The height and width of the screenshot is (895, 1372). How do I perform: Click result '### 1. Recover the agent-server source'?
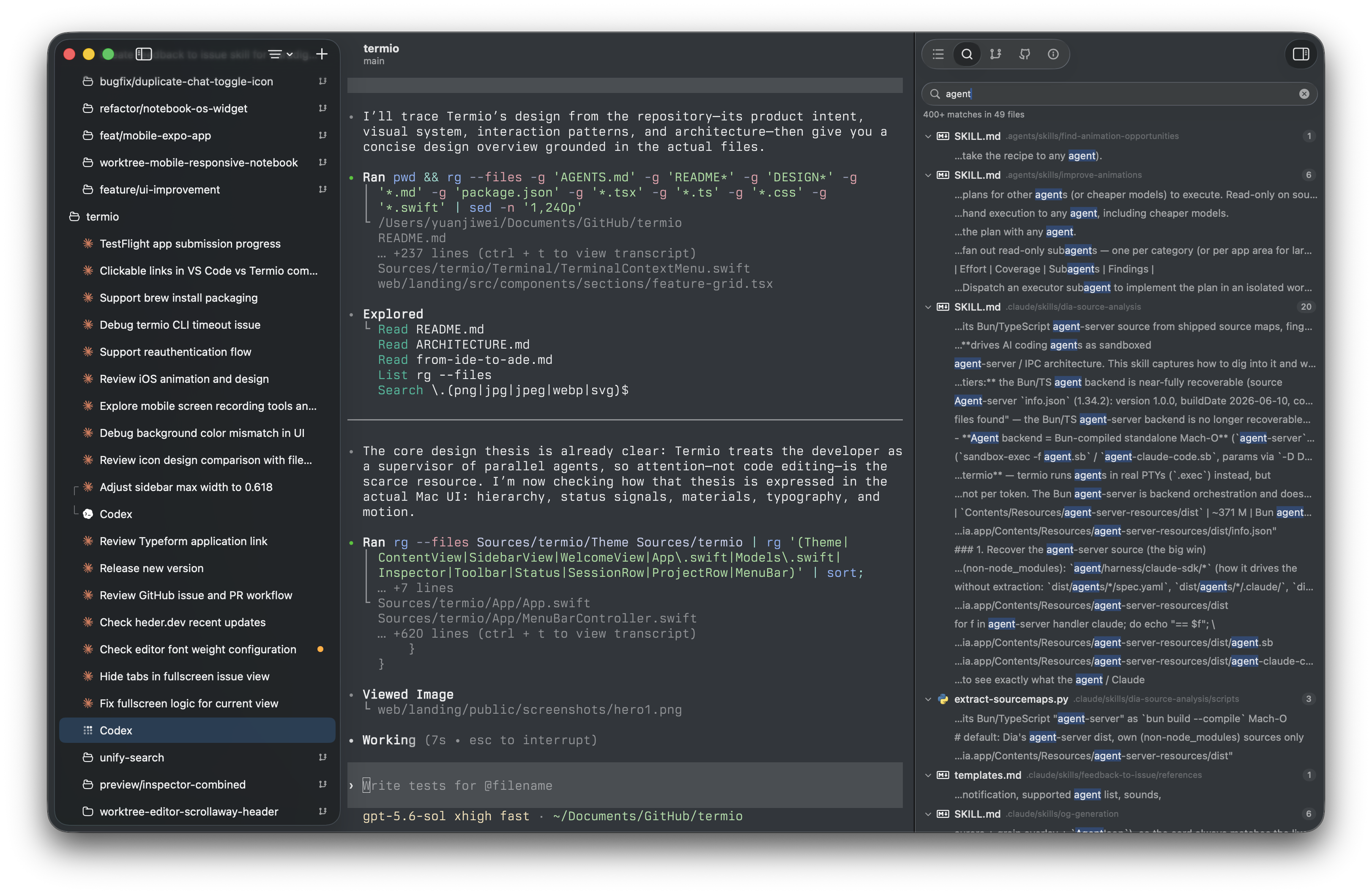click(1080, 550)
